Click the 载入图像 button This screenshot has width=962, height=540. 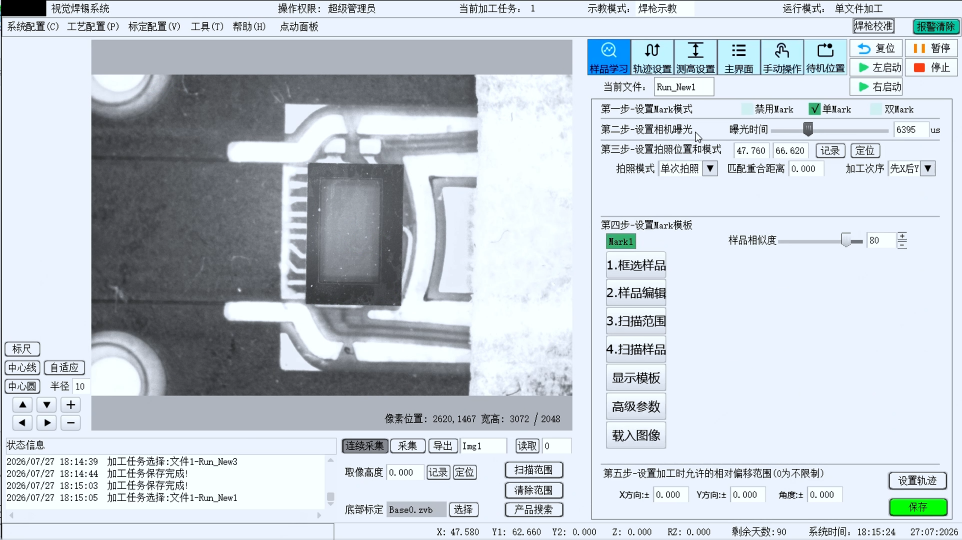click(x=636, y=436)
